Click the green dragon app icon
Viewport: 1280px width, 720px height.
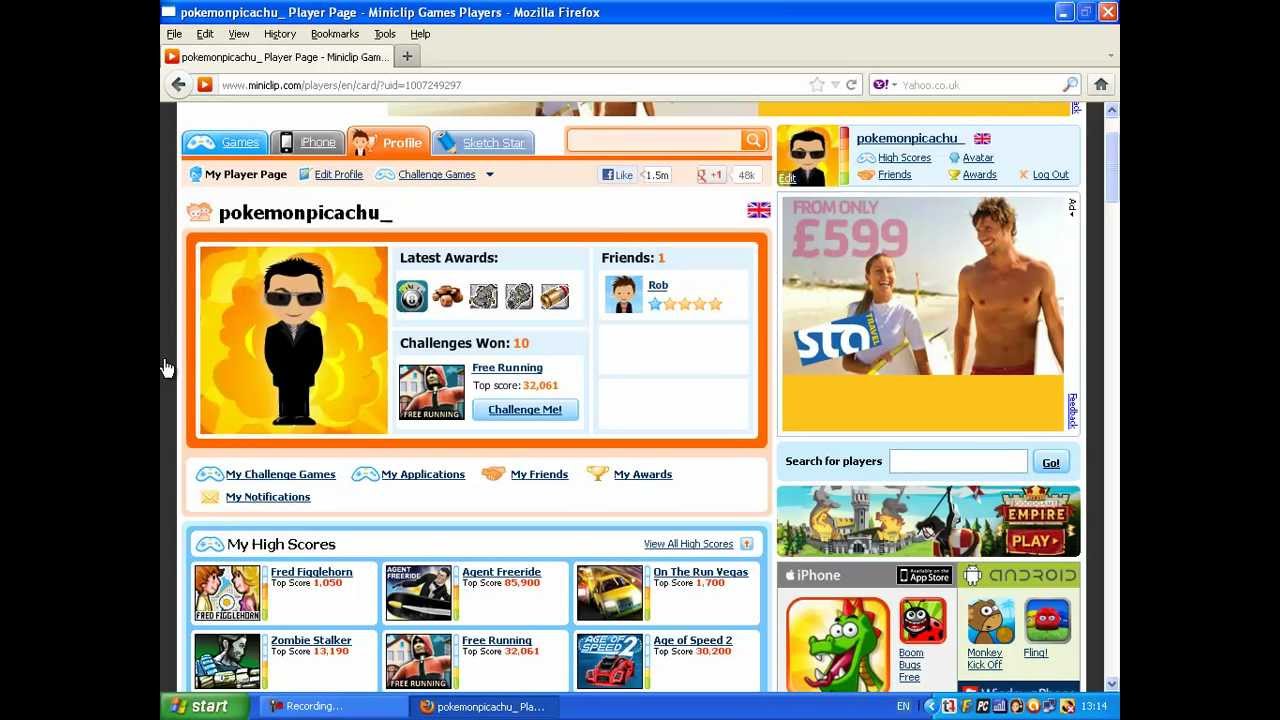click(838, 645)
